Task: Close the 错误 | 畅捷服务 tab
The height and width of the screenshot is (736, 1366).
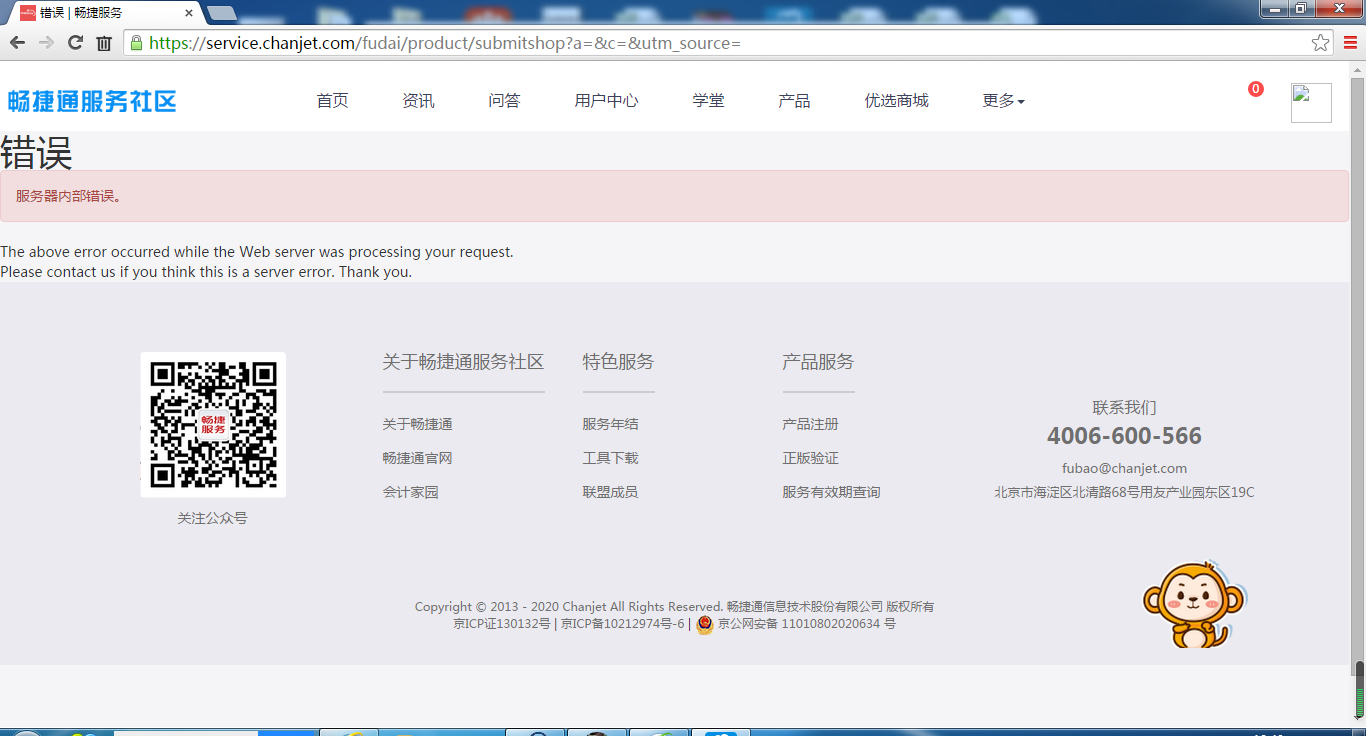Action: click(x=189, y=13)
